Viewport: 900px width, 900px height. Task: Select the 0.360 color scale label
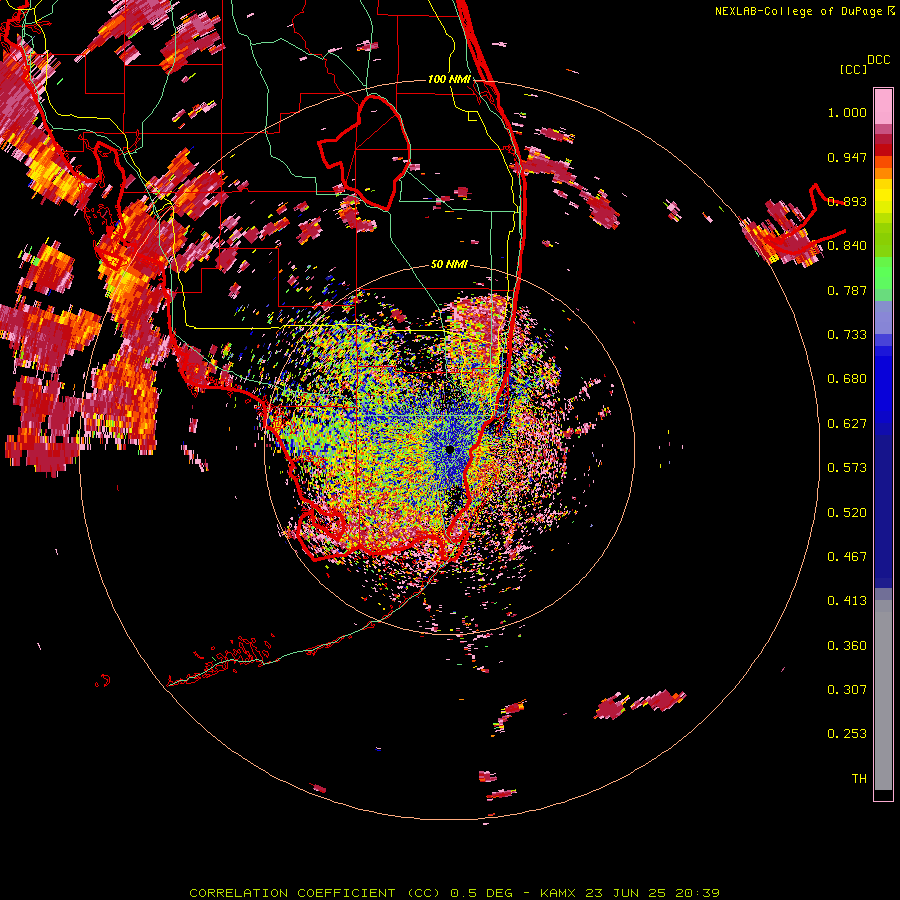pos(847,646)
